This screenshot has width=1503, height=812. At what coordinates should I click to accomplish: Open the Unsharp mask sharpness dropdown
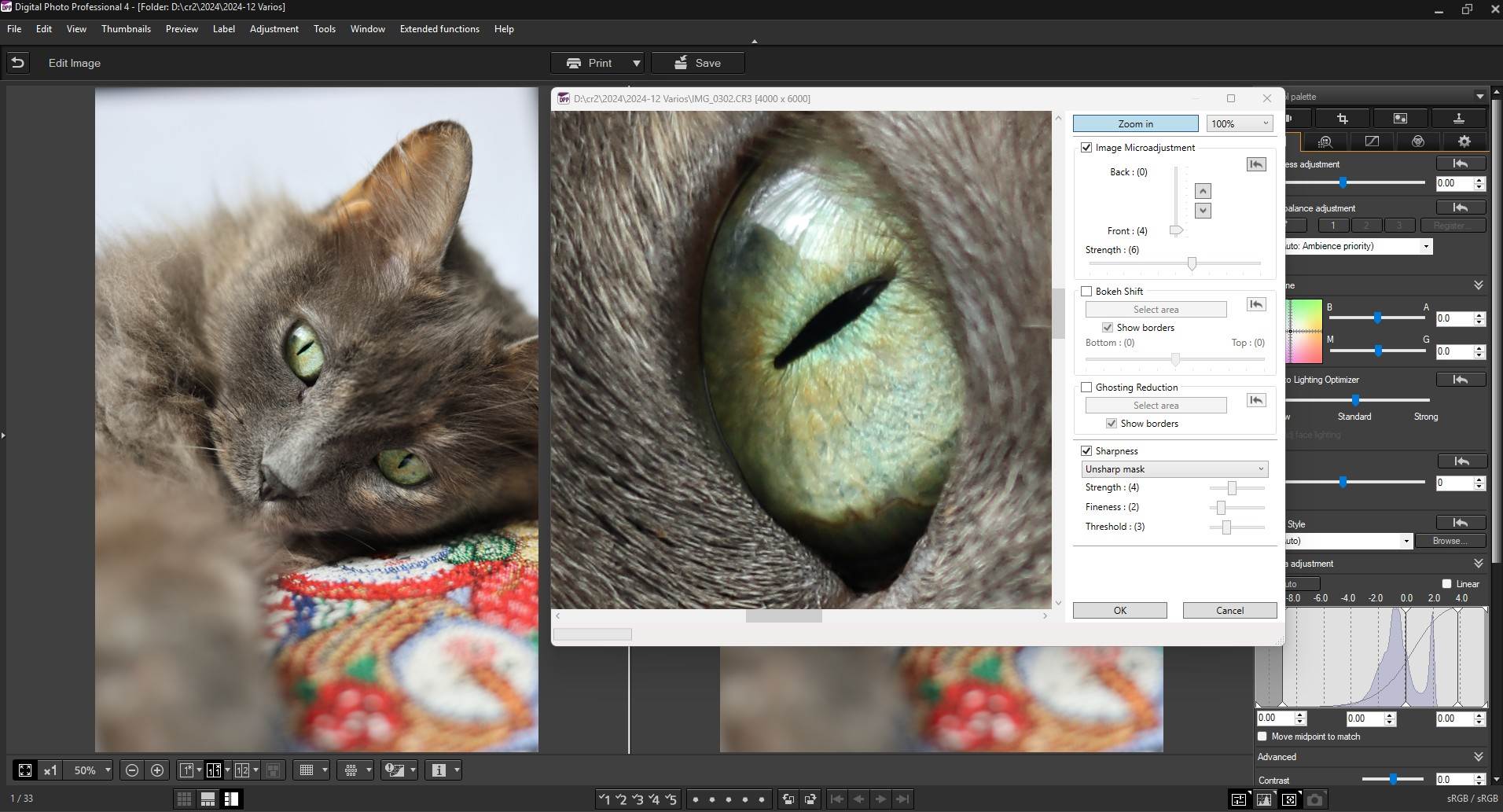1174,469
